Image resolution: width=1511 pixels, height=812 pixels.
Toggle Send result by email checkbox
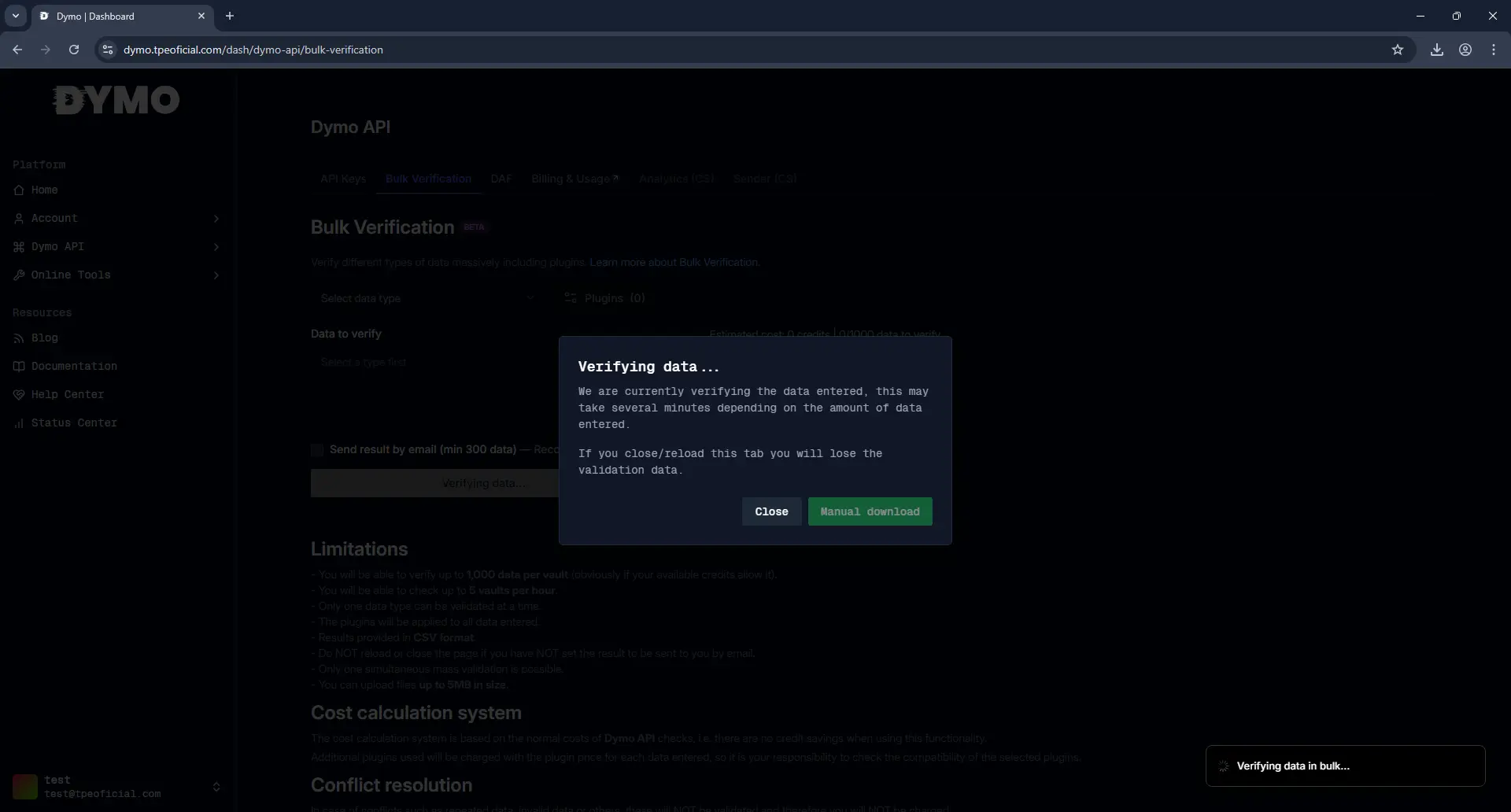point(317,450)
